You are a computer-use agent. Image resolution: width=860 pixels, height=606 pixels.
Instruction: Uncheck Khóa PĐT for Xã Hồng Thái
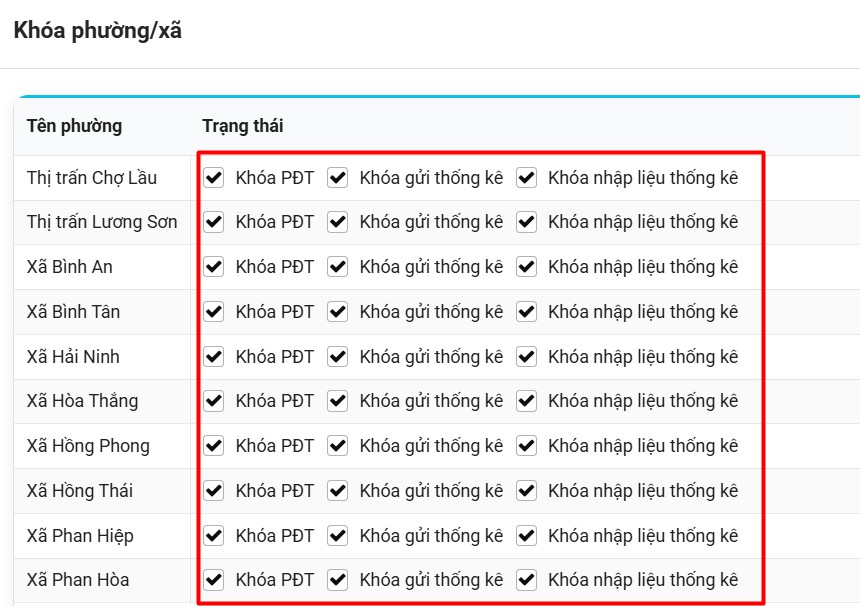214,491
